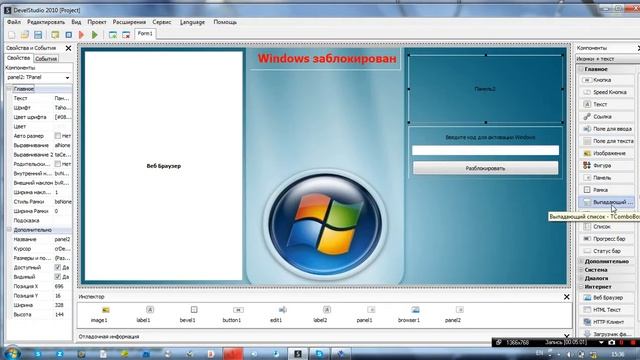Pick the HTML Текст component

(607, 310)
